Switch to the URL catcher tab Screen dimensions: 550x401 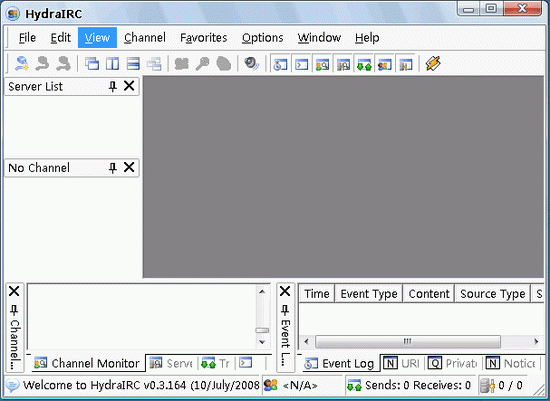pos(401,363)
